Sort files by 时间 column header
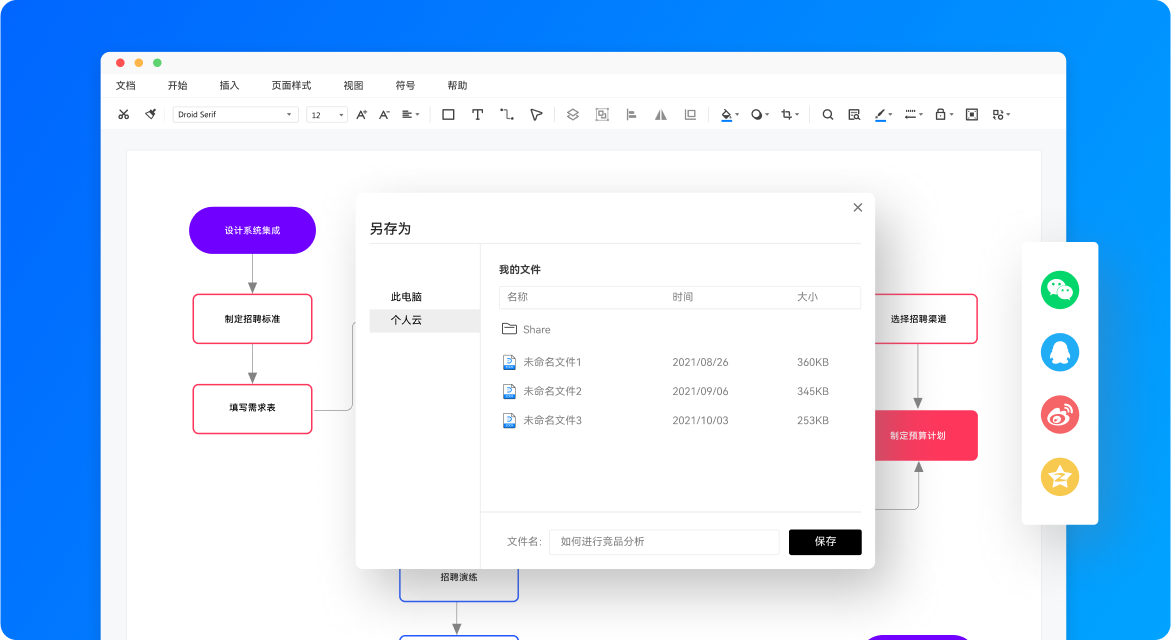Image resolution: width=1171 pixels, height=640 pixels. pyautogui.click(x=683, y=296)
